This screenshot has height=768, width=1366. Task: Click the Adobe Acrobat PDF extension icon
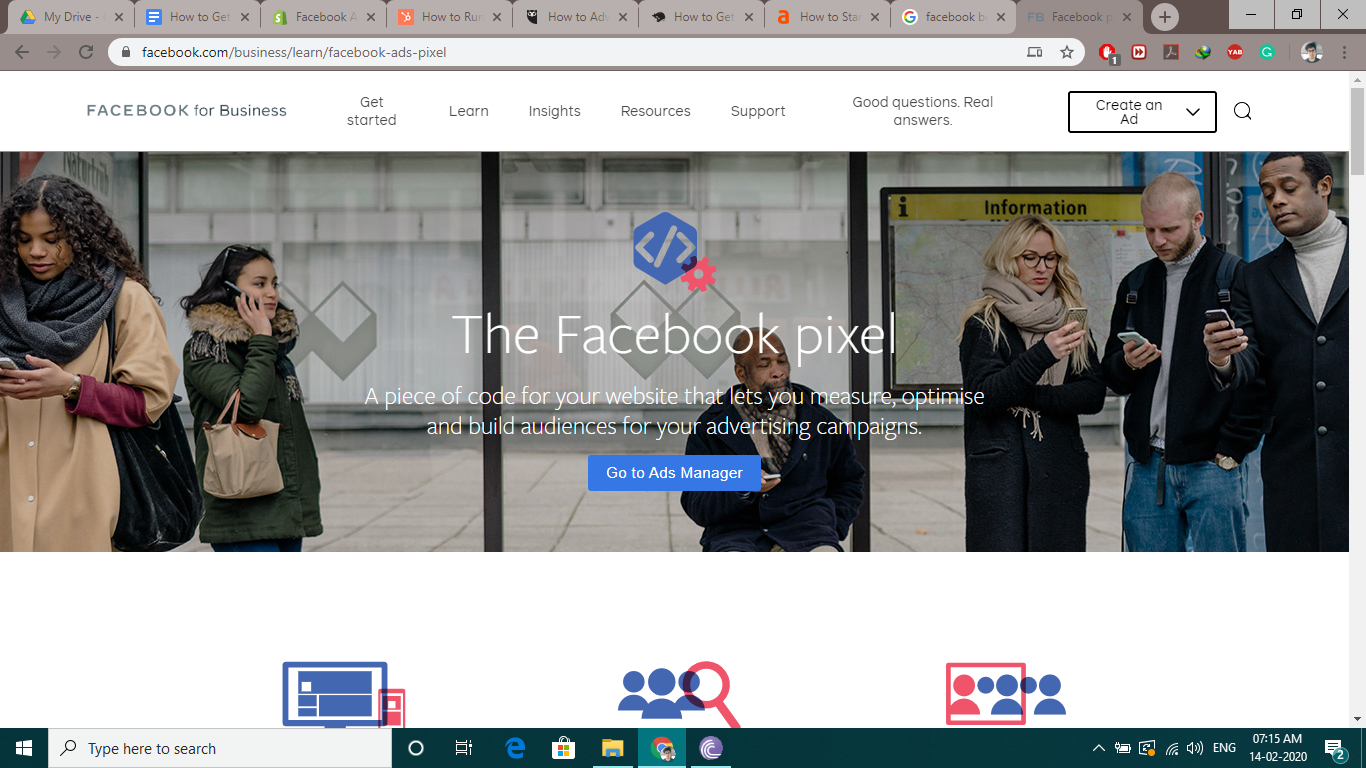pyautogui.click(x=1171, y=52)
